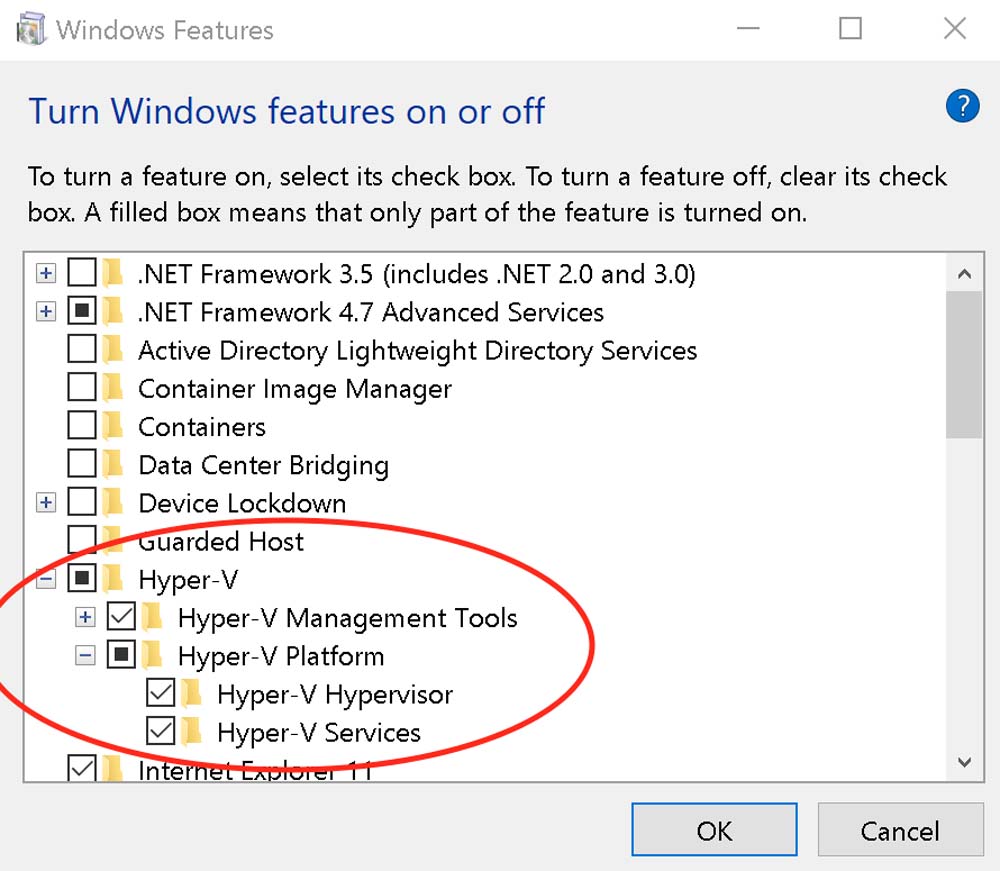Click the Containers folder icon

pyautogui.click(x=113, y=427)
